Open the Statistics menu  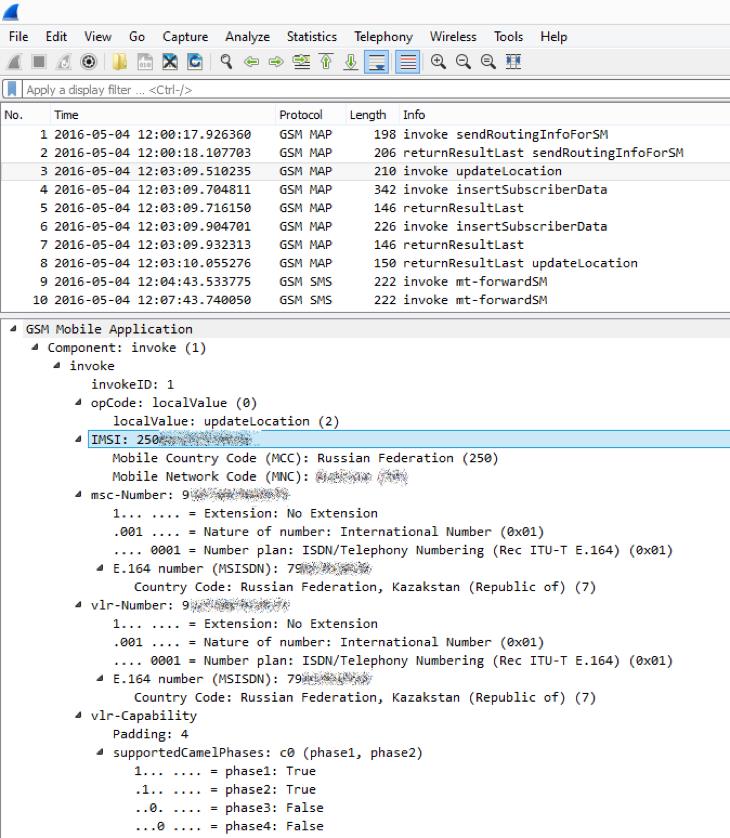(311, 37)
